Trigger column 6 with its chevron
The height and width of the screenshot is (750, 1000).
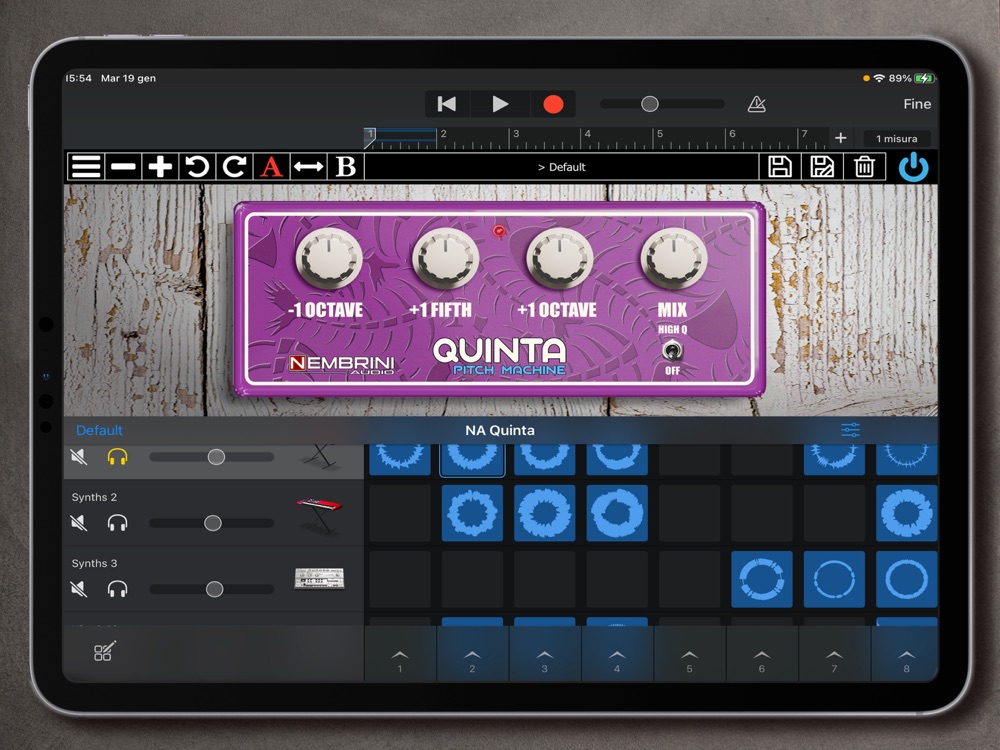coord(761,657)
